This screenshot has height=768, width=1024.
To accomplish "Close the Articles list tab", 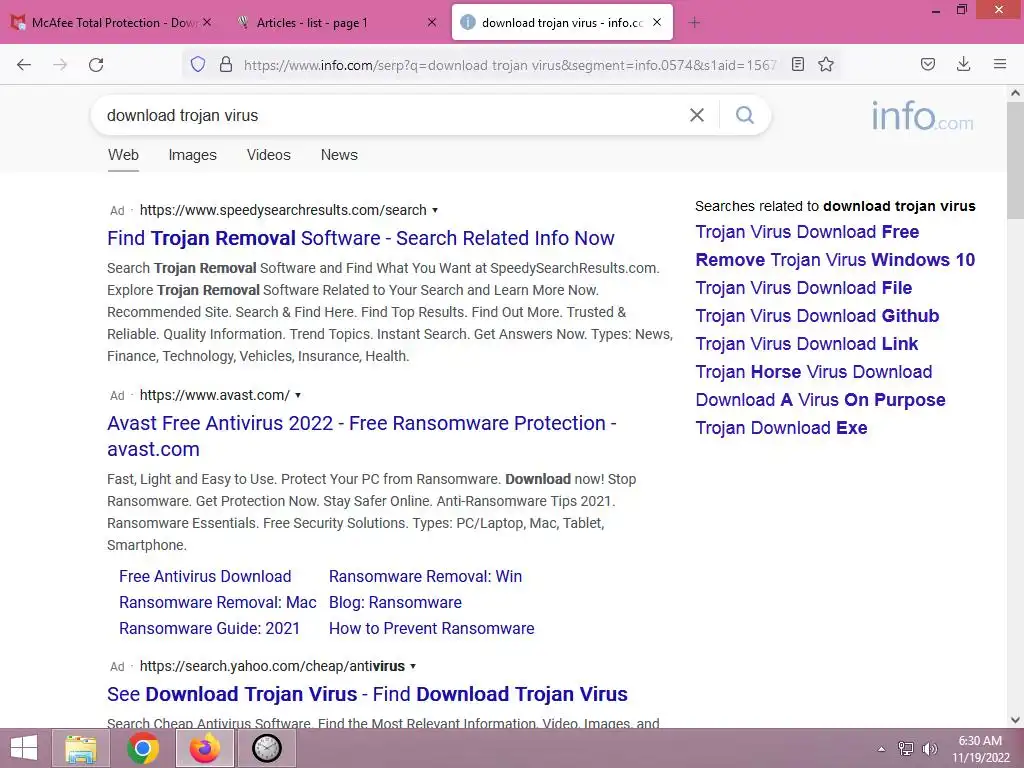I will [x=432, y=22].
